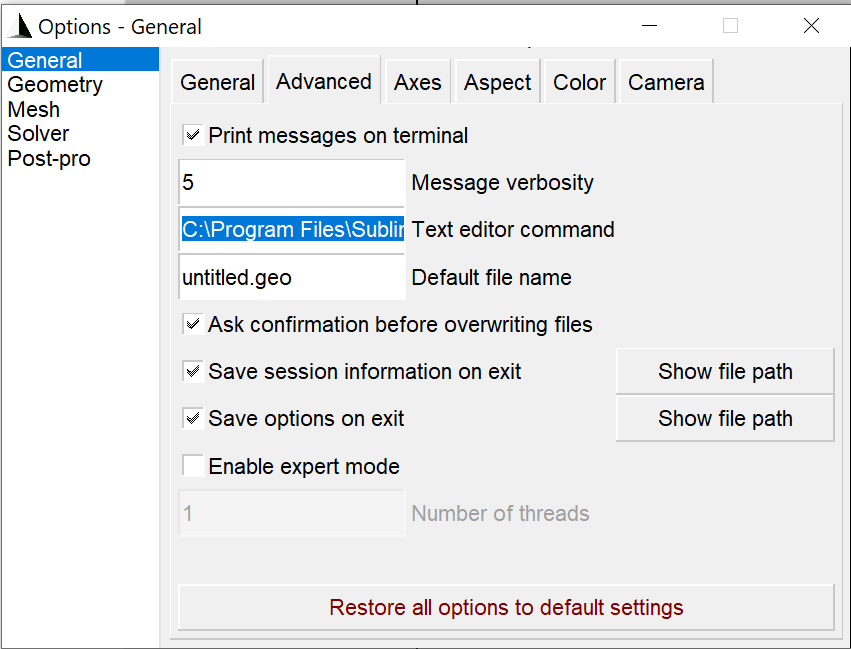Toggle Save options on exit checkbox

tap(193, 418)
